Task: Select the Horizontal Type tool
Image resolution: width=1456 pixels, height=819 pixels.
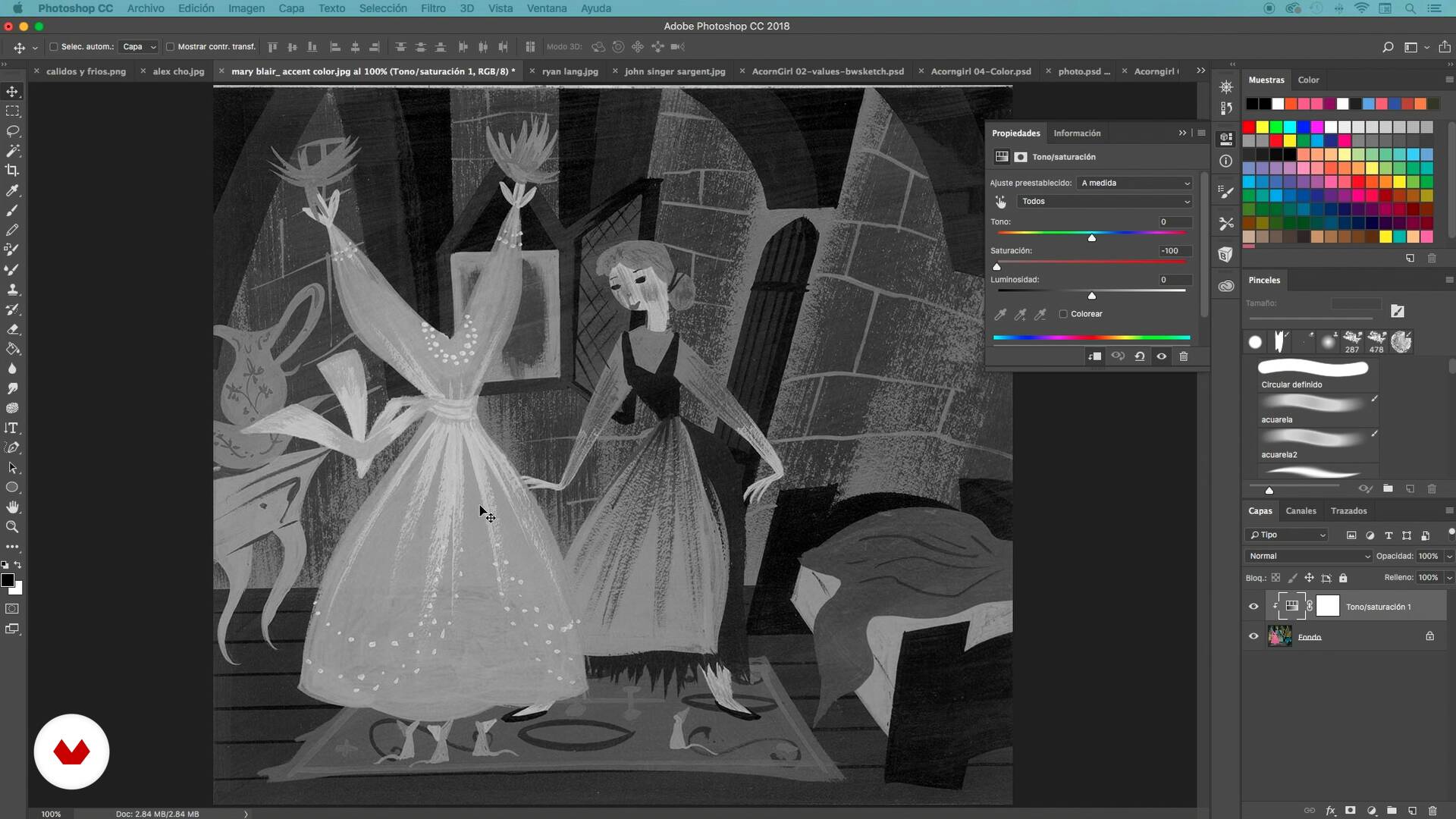Action: tap(12, 428)
